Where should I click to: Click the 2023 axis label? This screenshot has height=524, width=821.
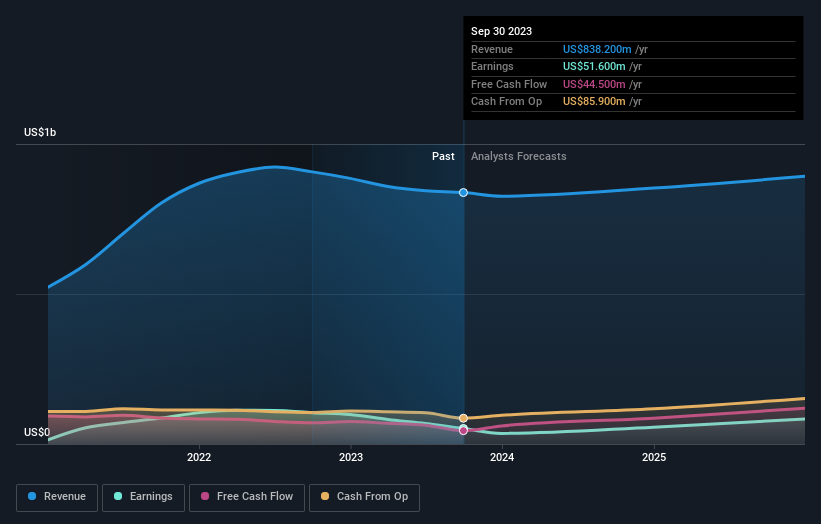[351, 458]
